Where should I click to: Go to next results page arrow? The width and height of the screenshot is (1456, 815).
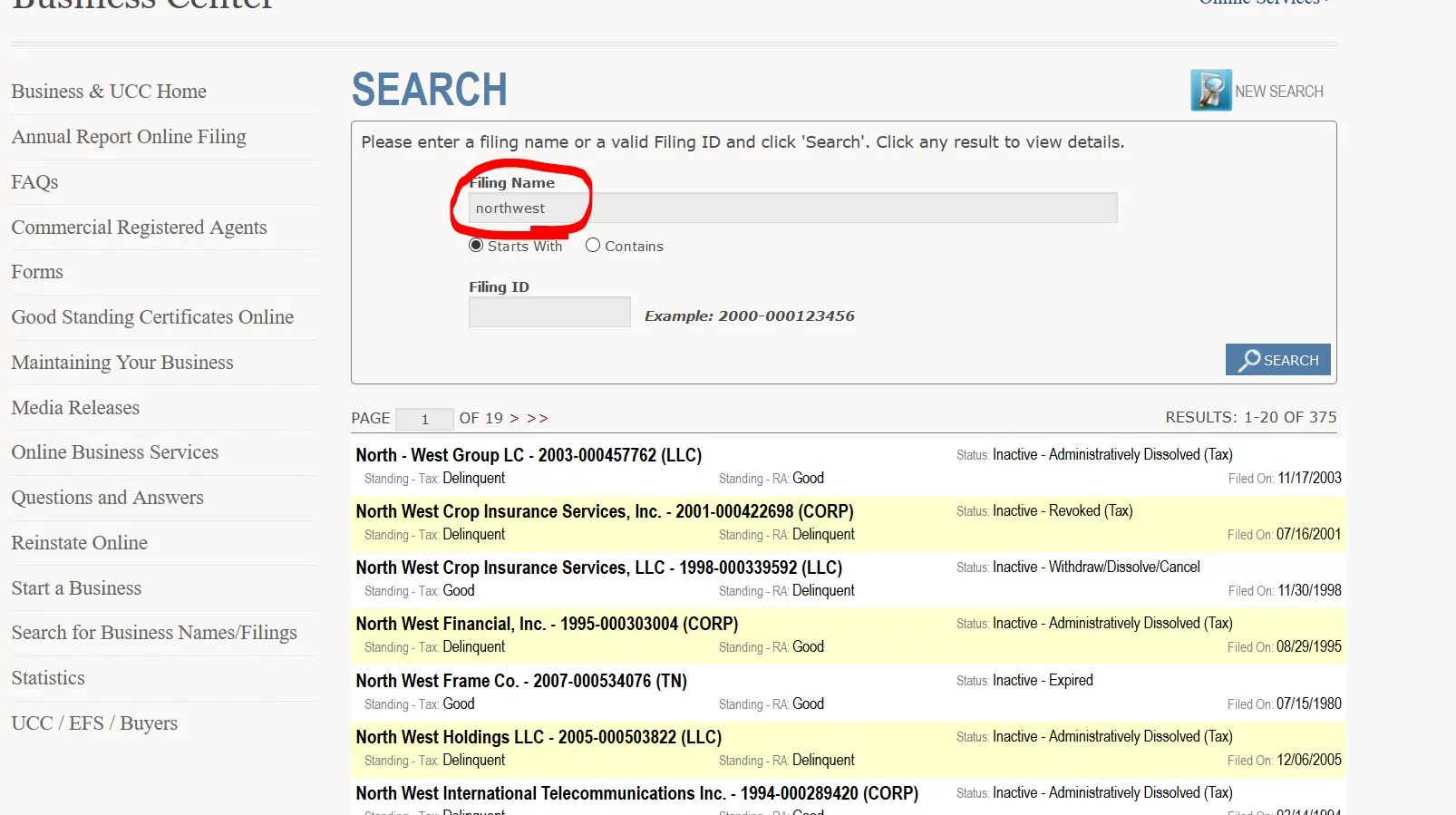pos(514,419)
